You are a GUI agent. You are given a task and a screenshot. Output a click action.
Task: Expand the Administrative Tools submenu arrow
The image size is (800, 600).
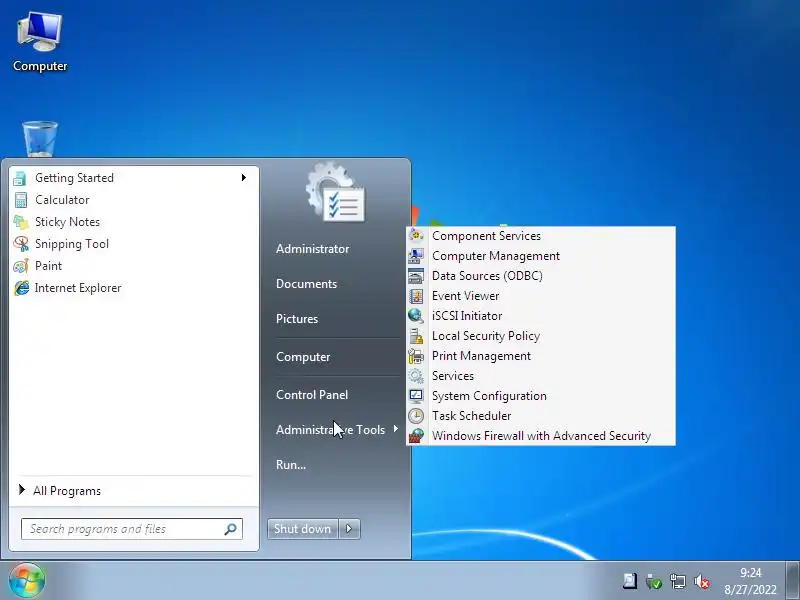(x=396, y=429)
